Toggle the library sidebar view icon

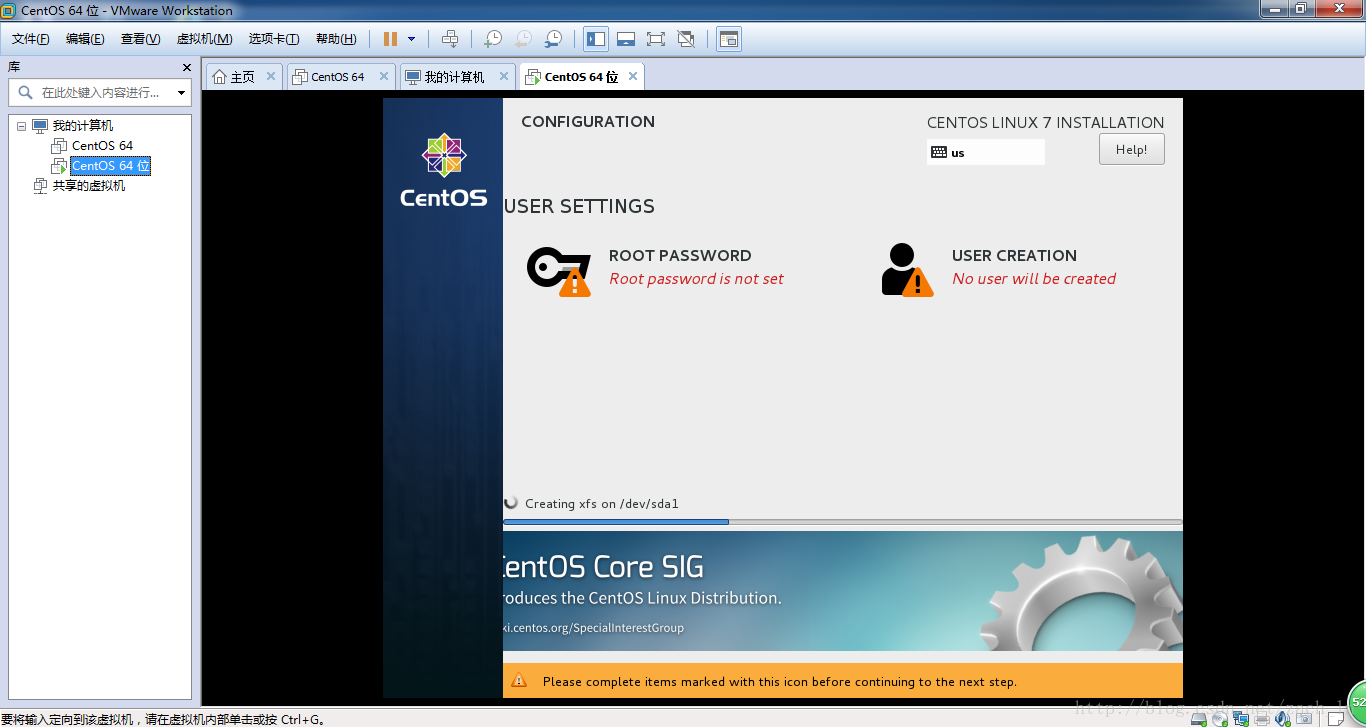click(x=596, y=39)
